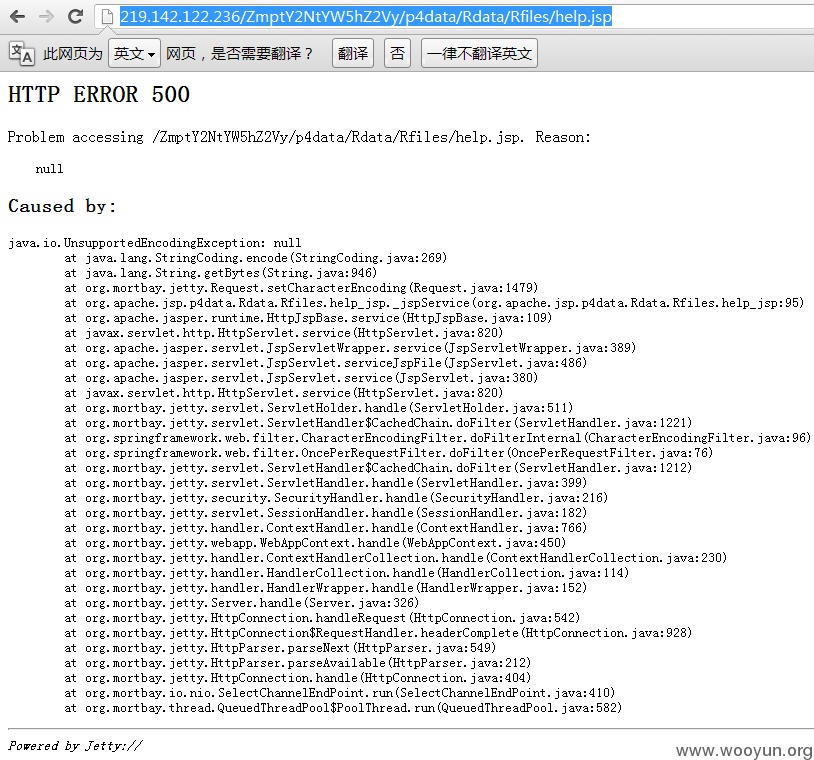This screenshot has height=760, width=814.
Task: Click the SecurityHandler.handle trace line
Action: pyautogui.click(x=336, y=499)
